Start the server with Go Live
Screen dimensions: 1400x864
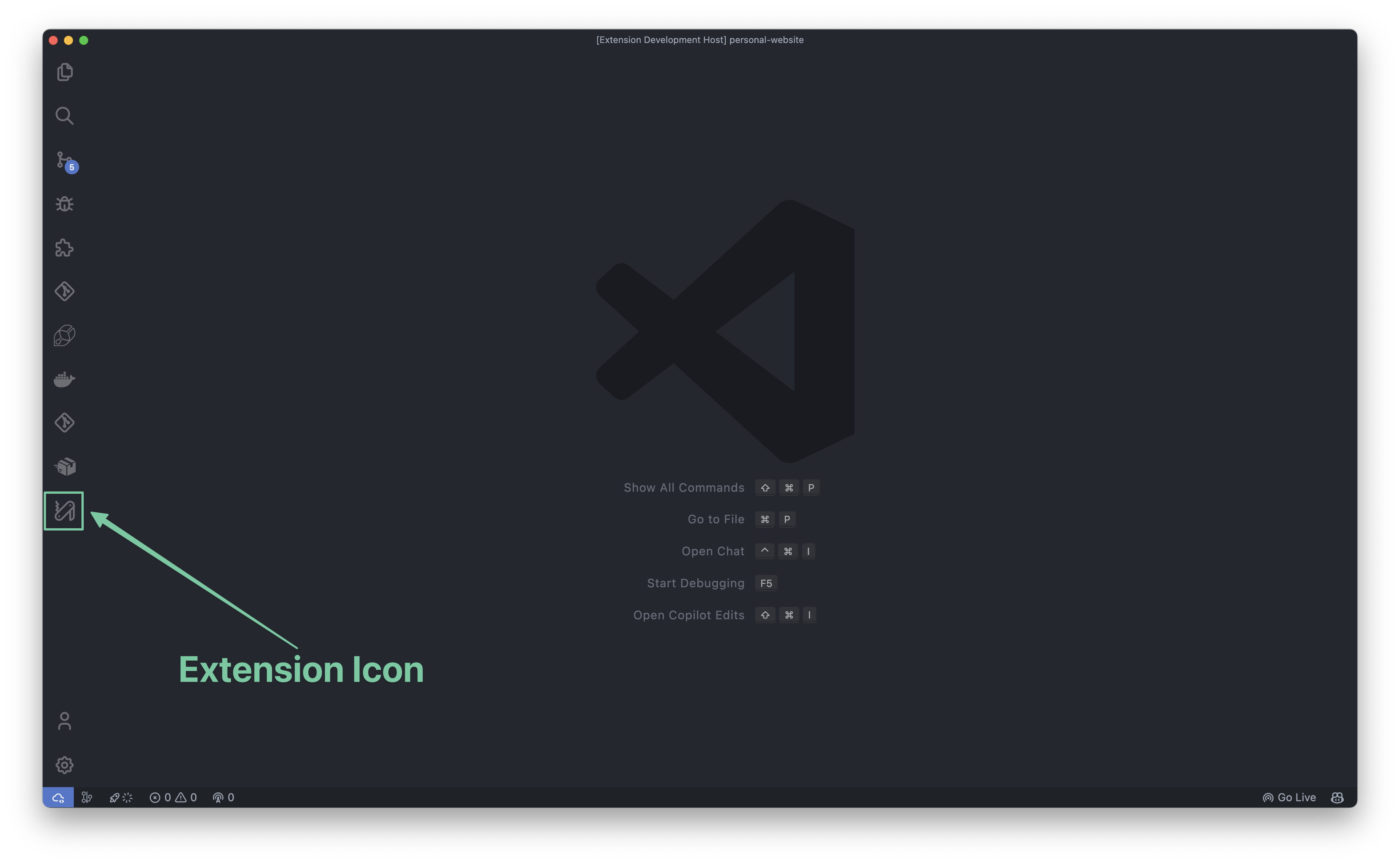coord(1289,798)
